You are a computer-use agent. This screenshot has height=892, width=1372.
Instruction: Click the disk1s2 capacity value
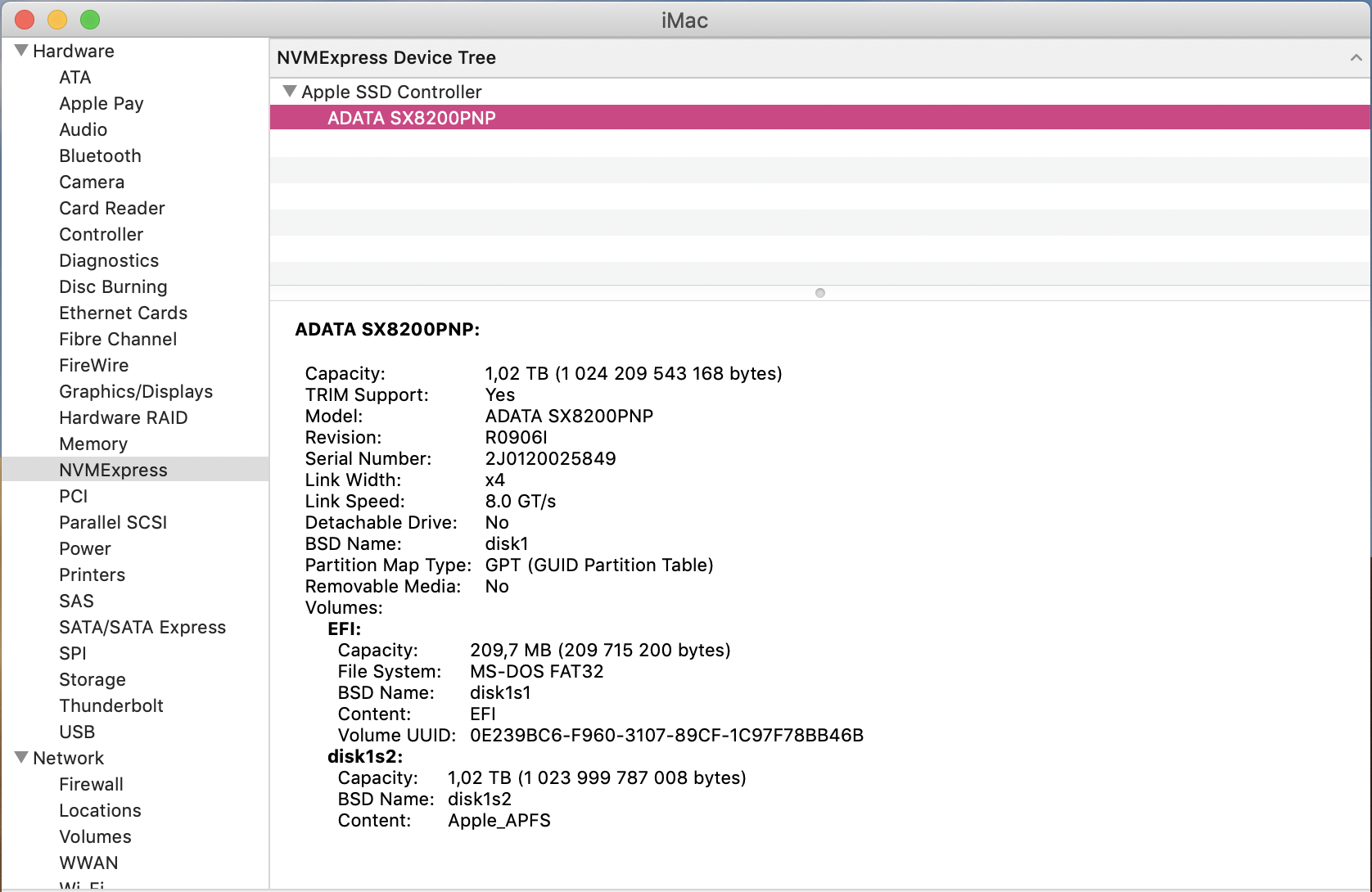pyautogui.click(x=597, y=777)
